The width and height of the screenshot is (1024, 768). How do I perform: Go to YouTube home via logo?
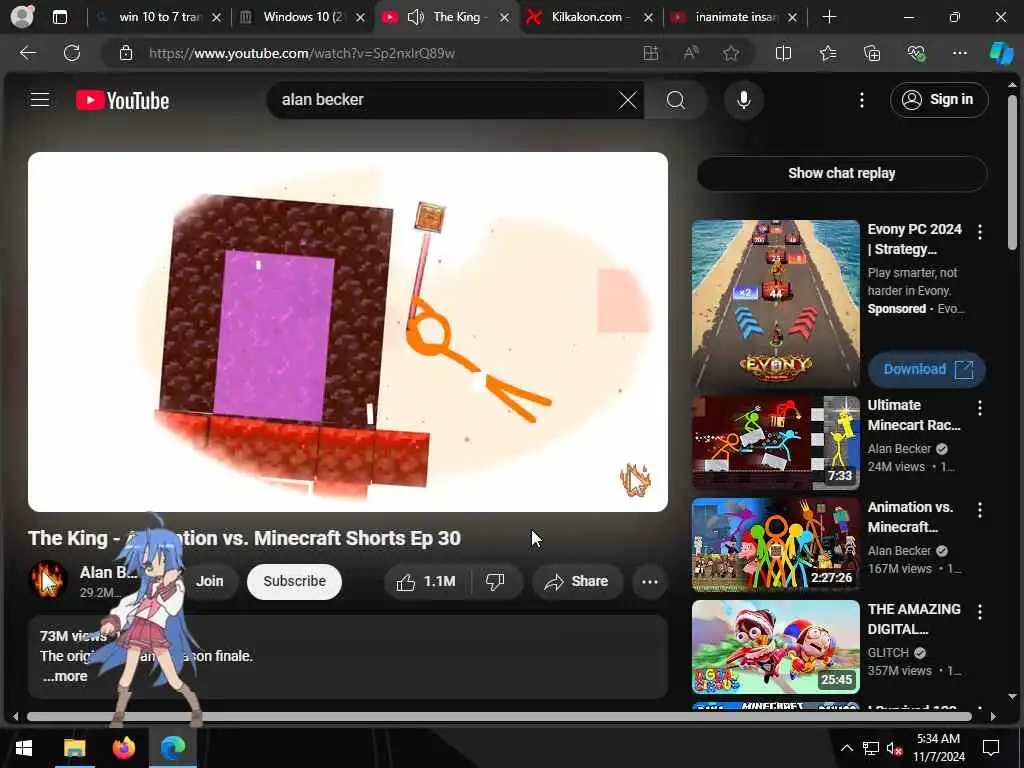[x=123, y=101]
